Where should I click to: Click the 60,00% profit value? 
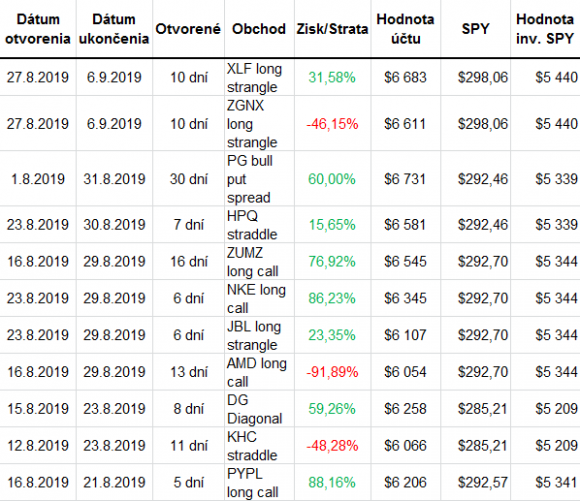click(x=332, y=179)
